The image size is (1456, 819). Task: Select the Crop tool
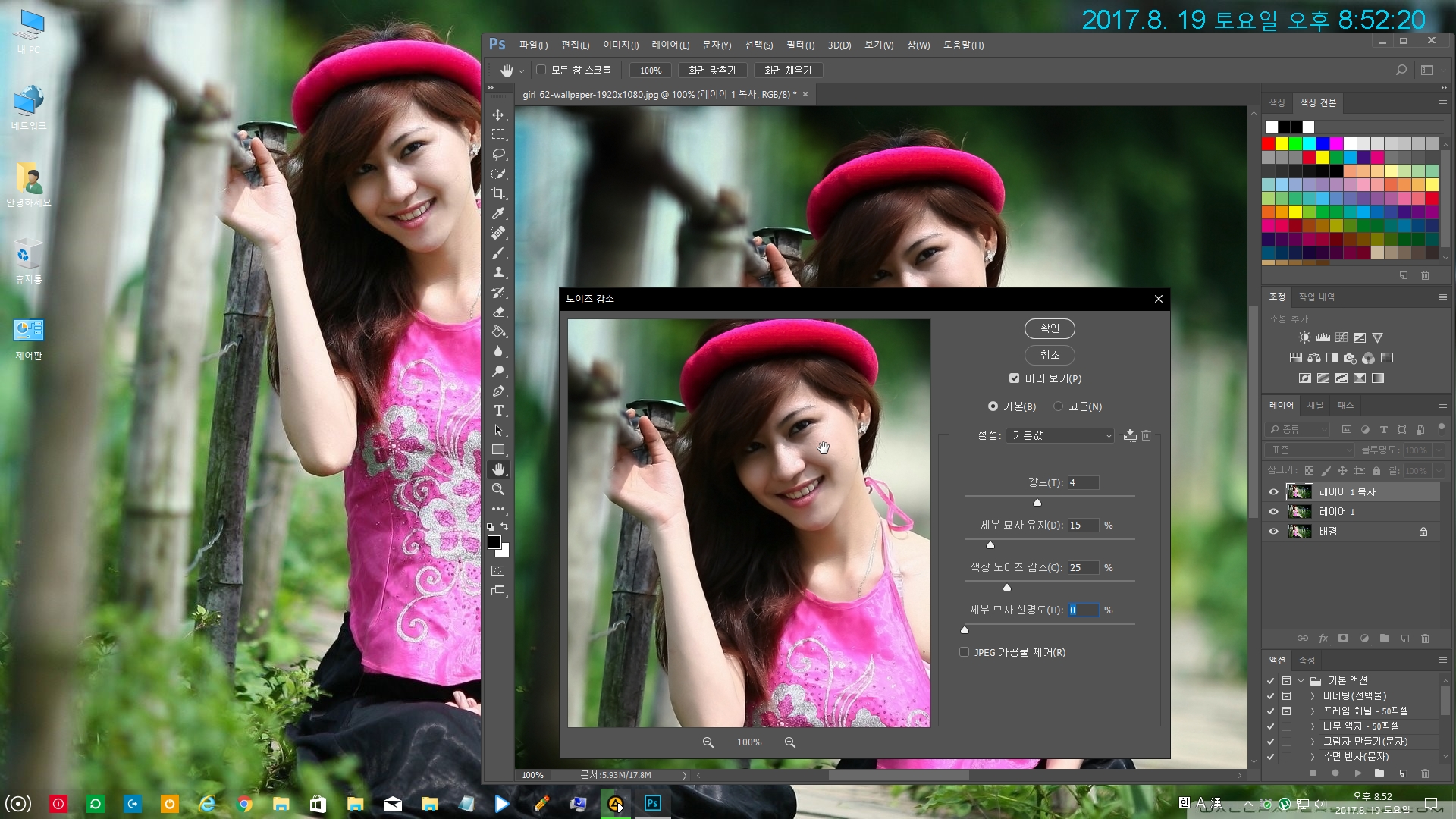click(x=498, y=193)
